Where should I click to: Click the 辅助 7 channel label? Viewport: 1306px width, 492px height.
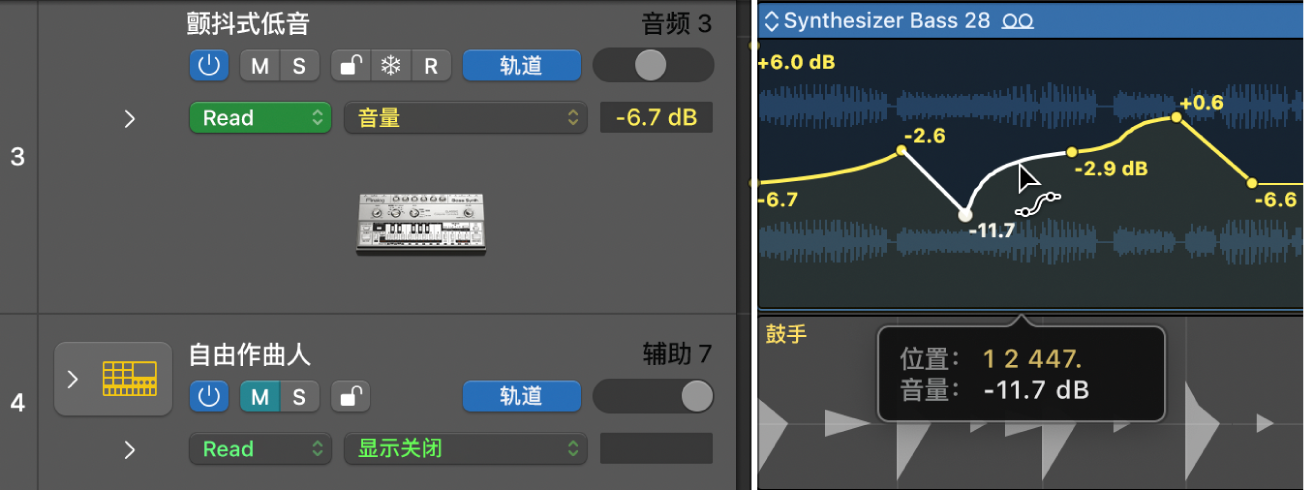click(676, 354)
